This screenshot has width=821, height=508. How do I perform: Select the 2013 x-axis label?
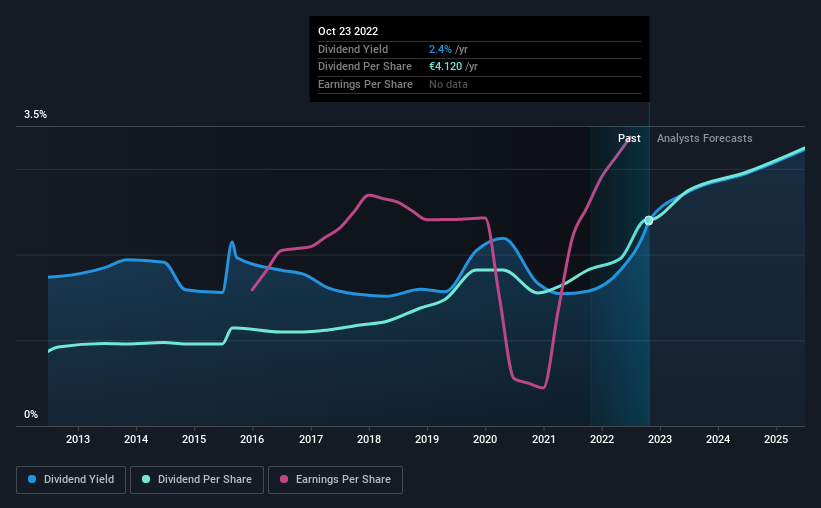[x=77, y=439]
